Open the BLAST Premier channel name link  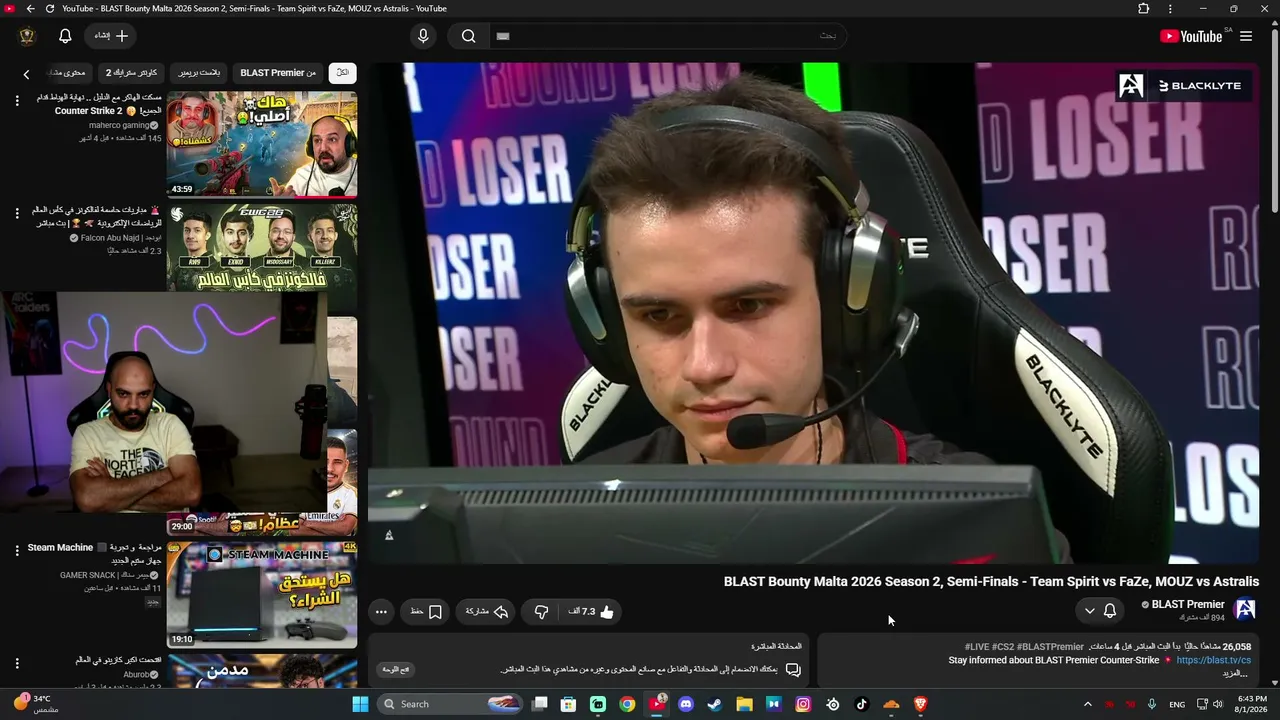pos(1188,604)
